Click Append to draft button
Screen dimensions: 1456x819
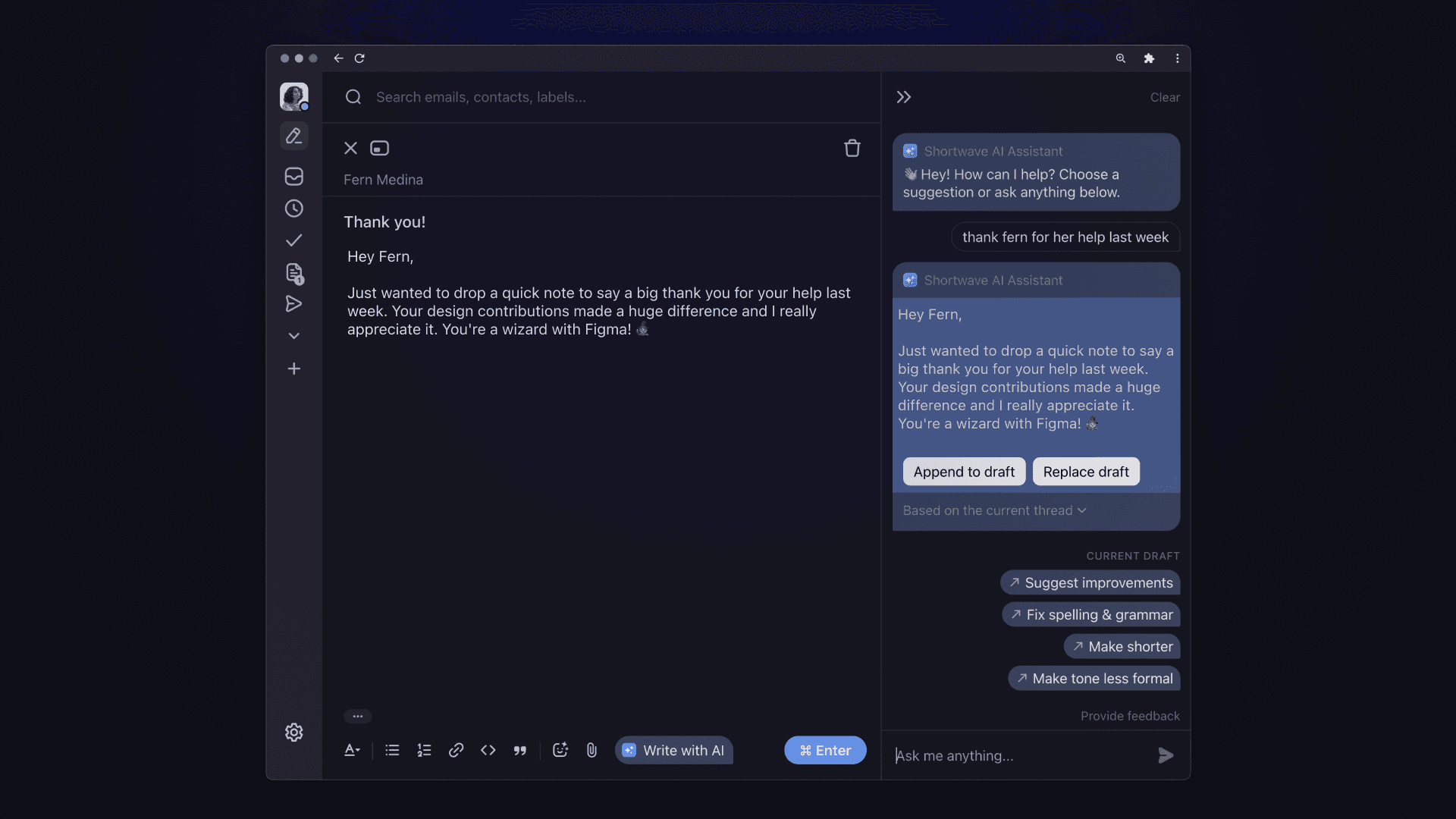964,470
